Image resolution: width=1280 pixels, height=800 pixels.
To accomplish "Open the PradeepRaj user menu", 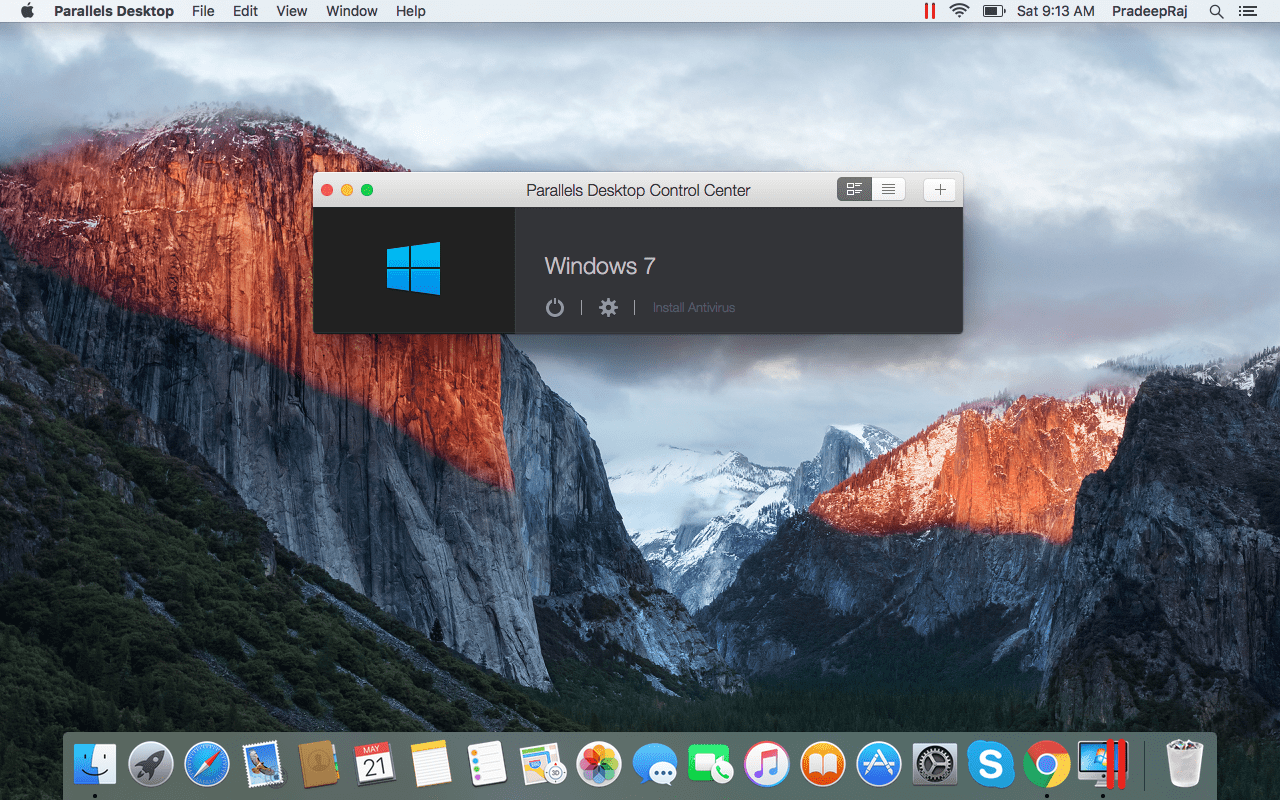I will click(x=1150, y=11).
